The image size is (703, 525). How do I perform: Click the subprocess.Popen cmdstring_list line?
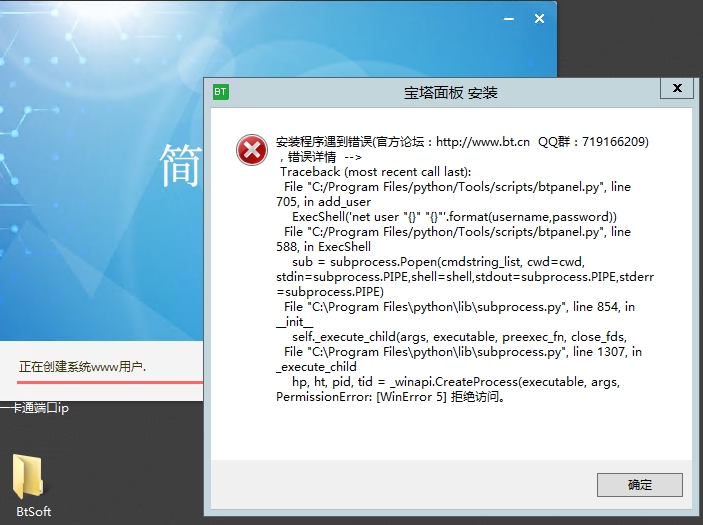coord(438,262)
